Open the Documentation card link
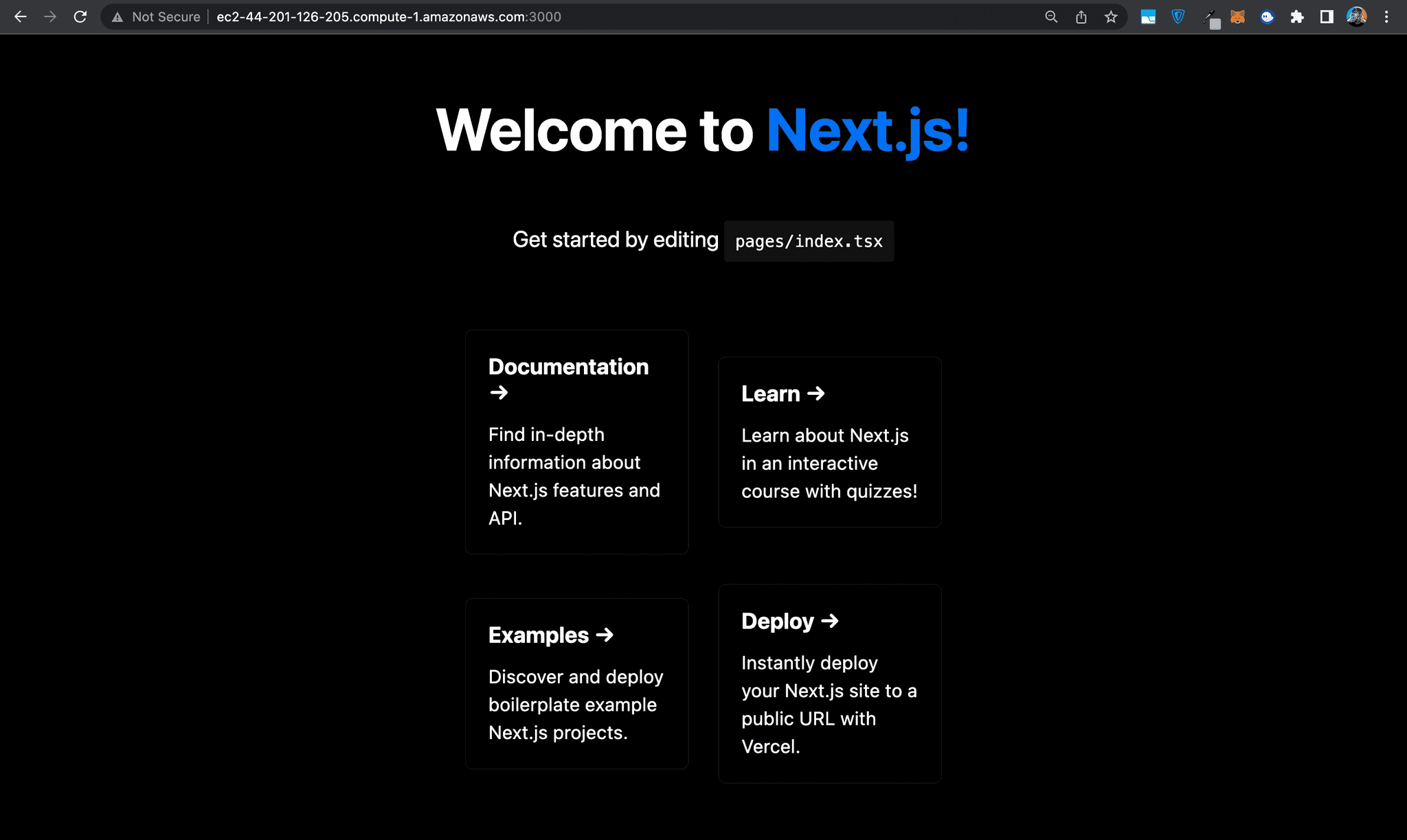 576,442
